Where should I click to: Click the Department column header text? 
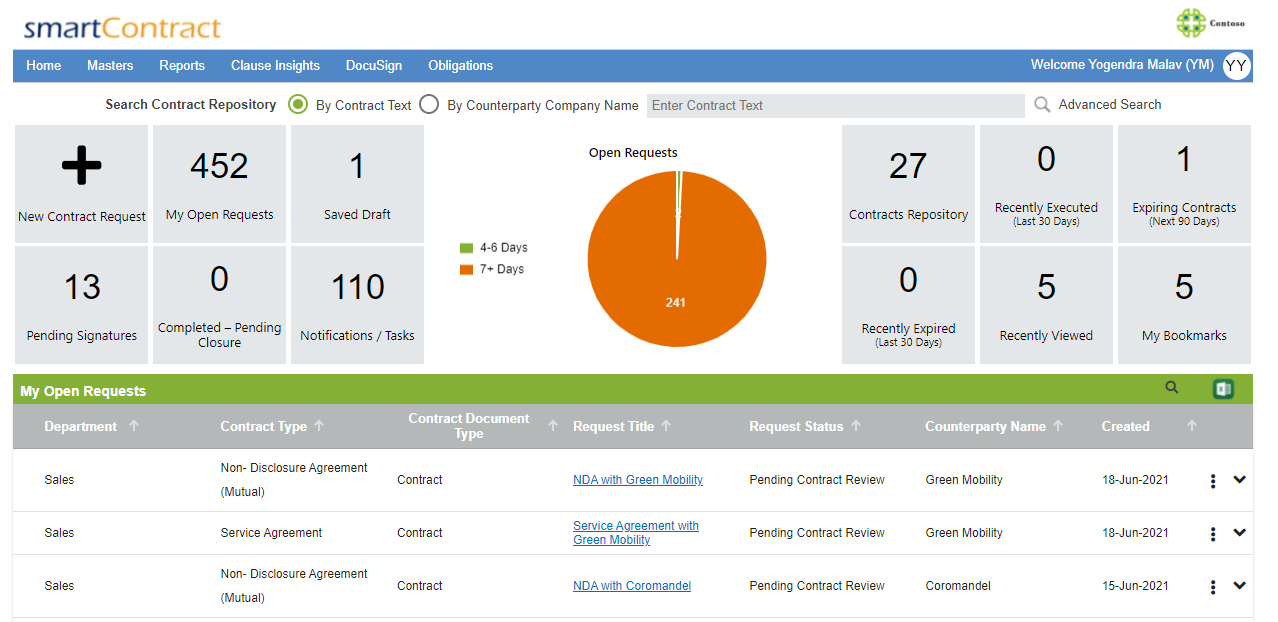coord(81,426)
